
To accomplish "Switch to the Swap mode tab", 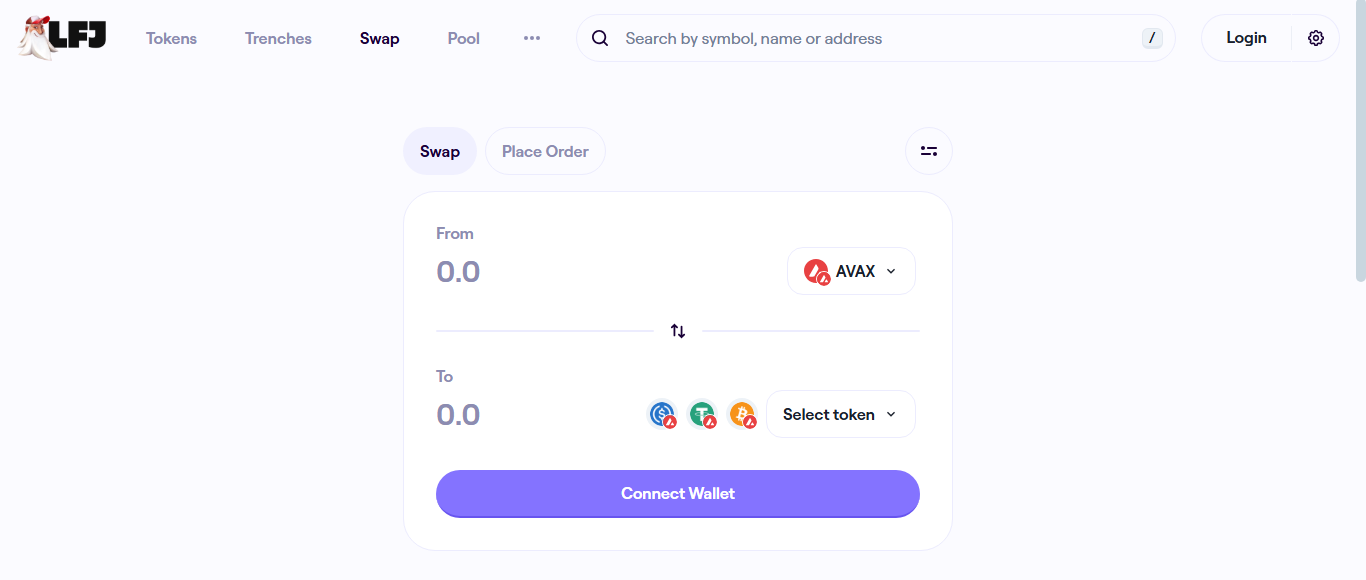I will 440,152.
